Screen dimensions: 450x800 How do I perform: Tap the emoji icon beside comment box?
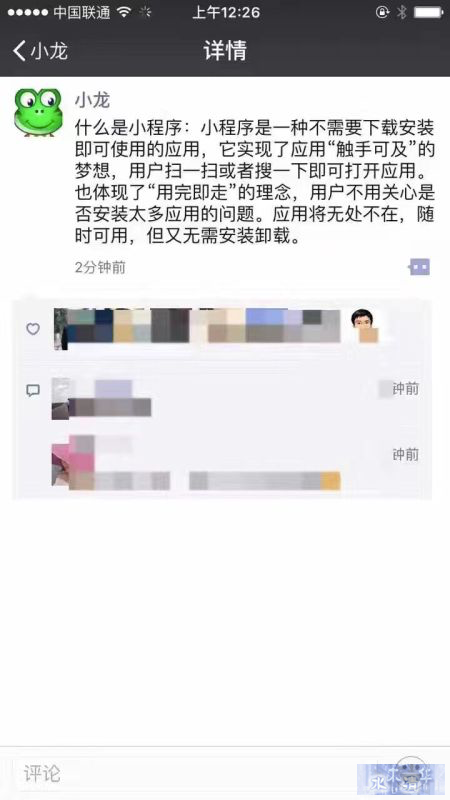click(411, 771)
